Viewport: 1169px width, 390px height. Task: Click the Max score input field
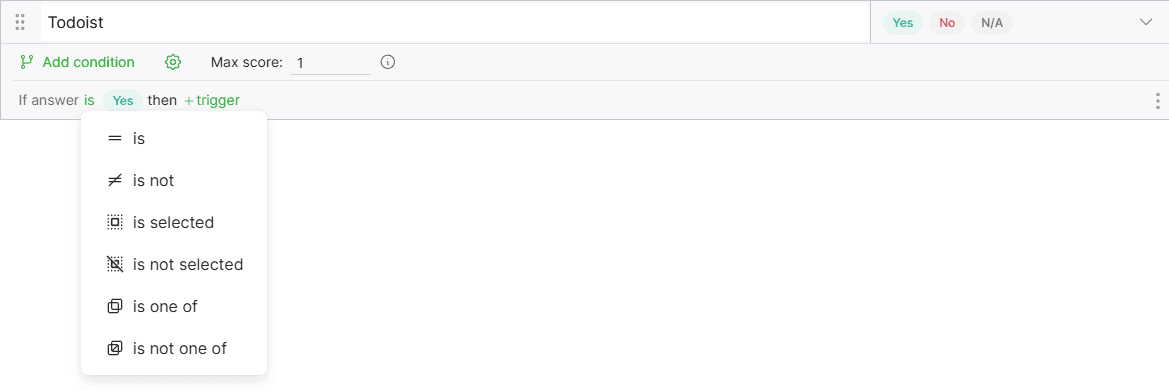click(x=330, y=63)
